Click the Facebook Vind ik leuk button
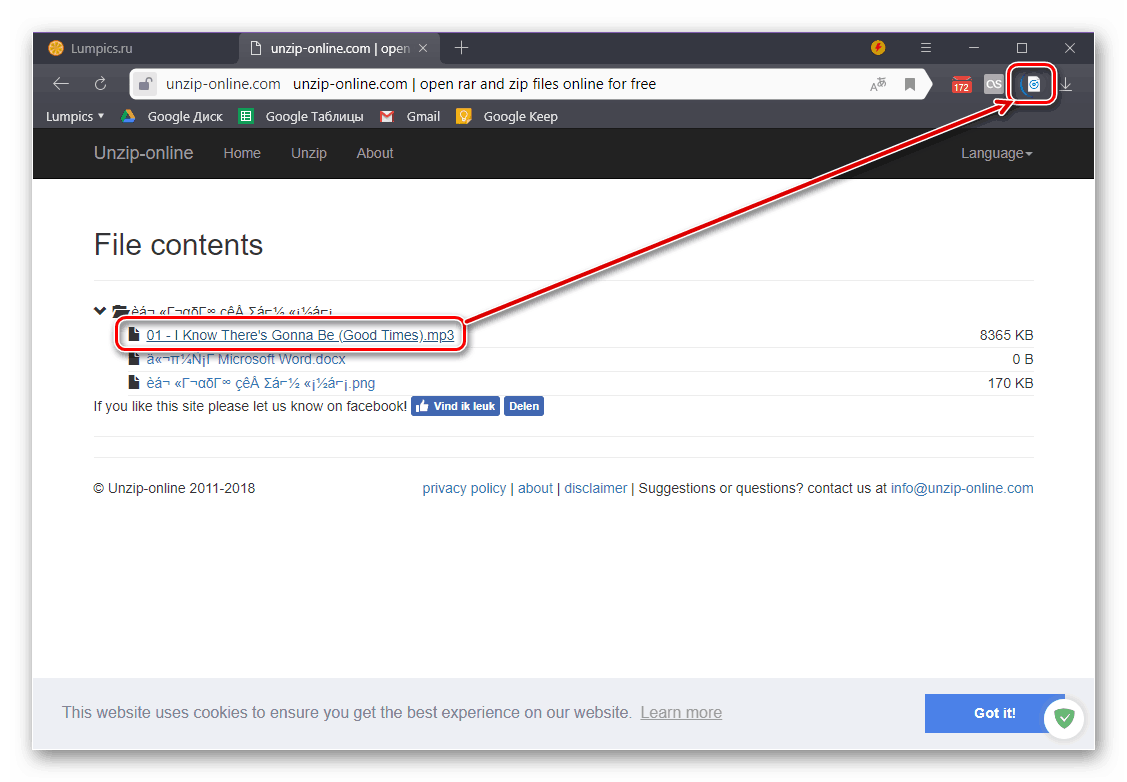 pos(456,406)
